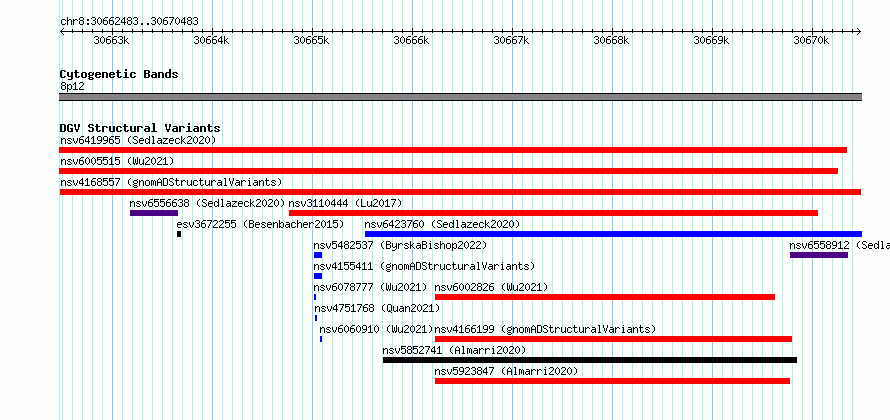Select the small blue nsv5482537 block
Image resolution: width=890 pixels, height=420 pixels.
(x=318, y=255)
